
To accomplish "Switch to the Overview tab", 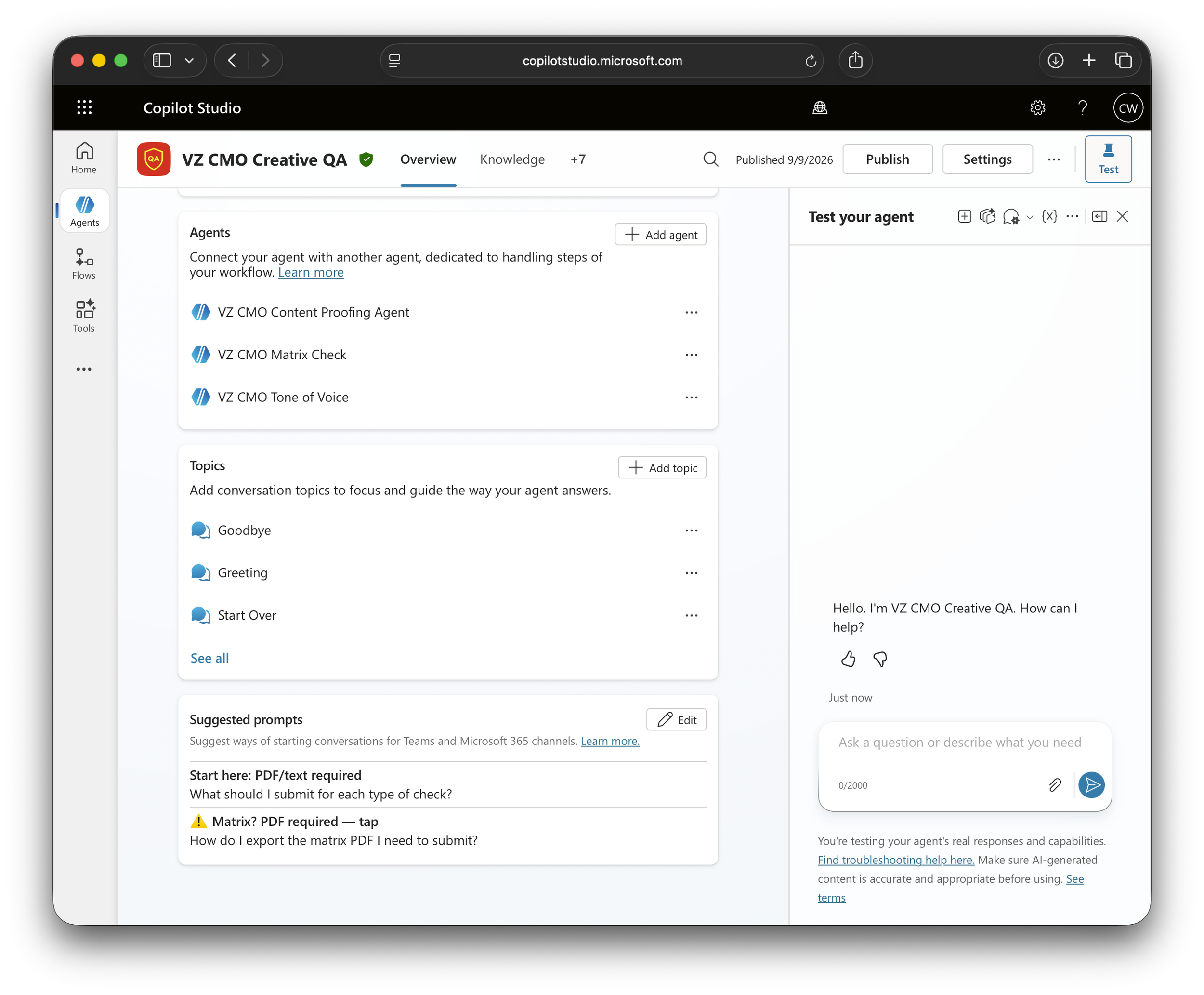I will click(428, 159).
